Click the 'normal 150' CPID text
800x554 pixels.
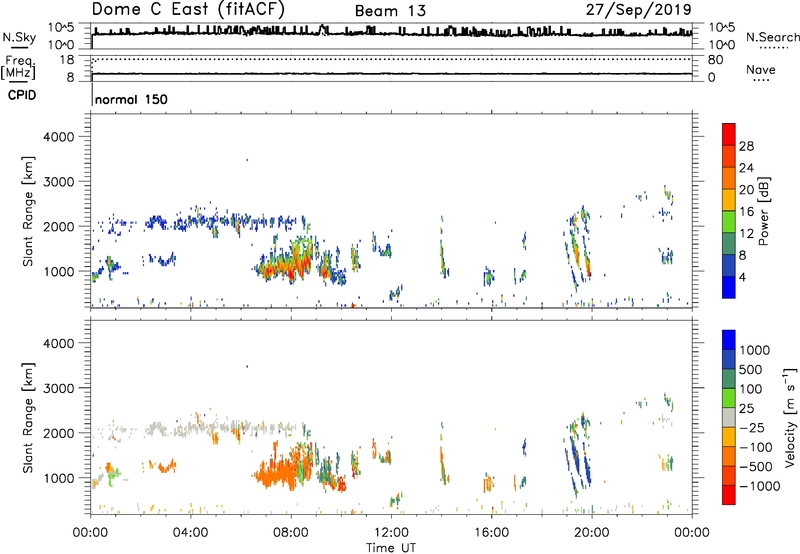(131, 99)
